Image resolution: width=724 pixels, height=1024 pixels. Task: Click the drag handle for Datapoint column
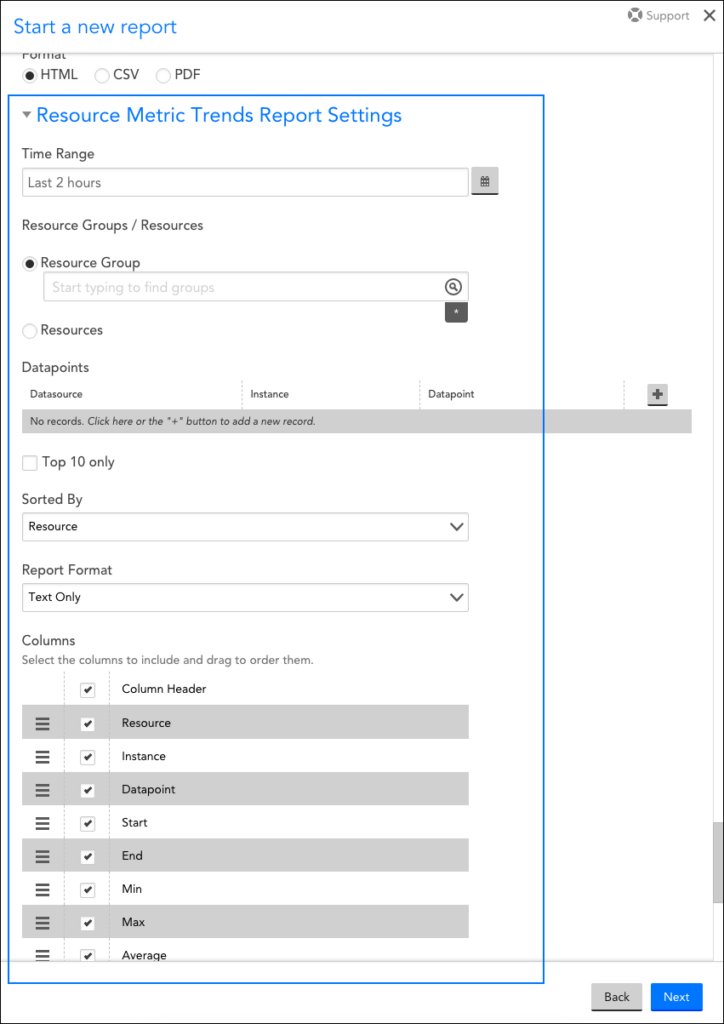coord(42,790)
